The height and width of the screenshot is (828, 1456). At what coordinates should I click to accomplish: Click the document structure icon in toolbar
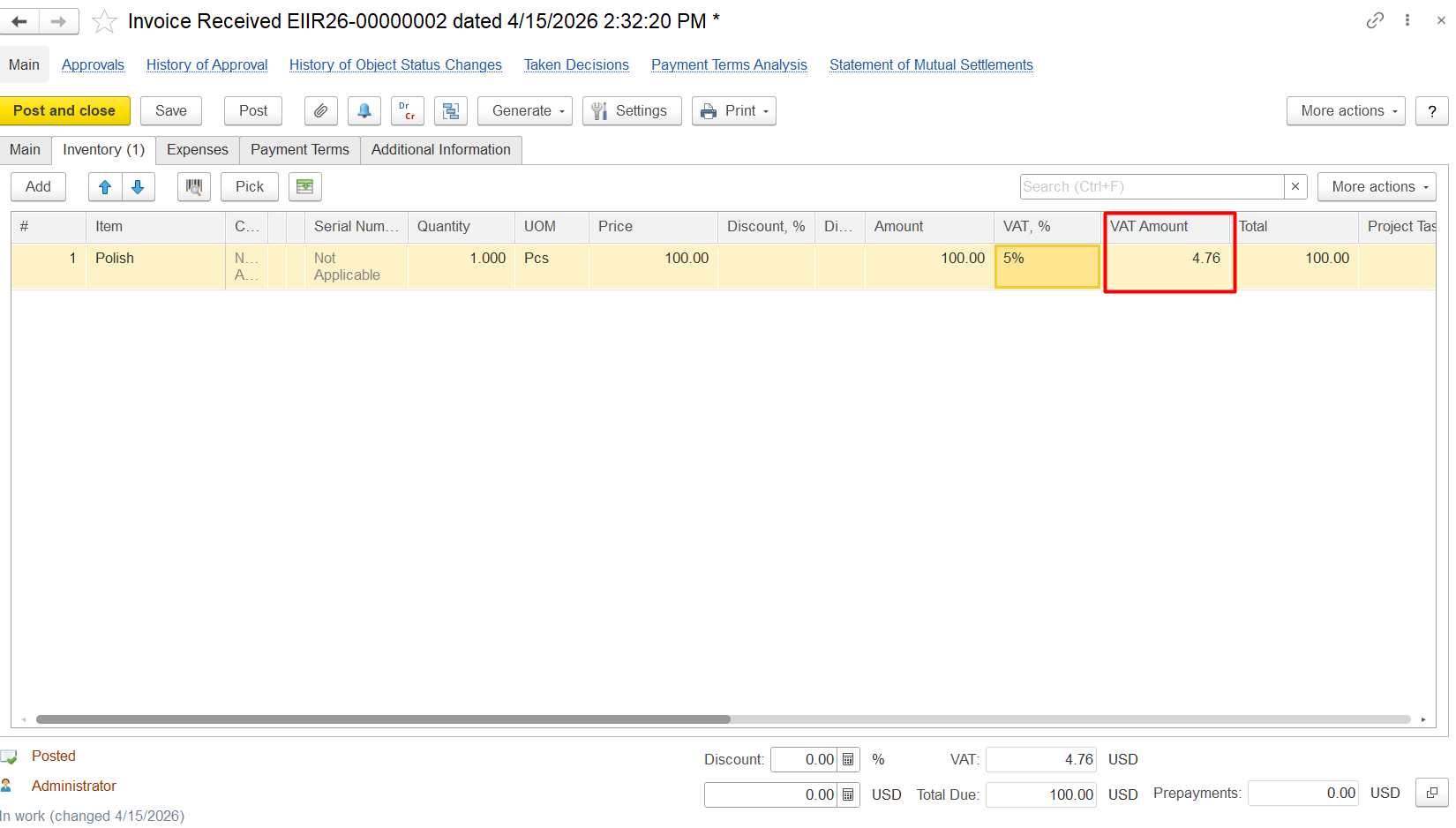tap(450, 111)
